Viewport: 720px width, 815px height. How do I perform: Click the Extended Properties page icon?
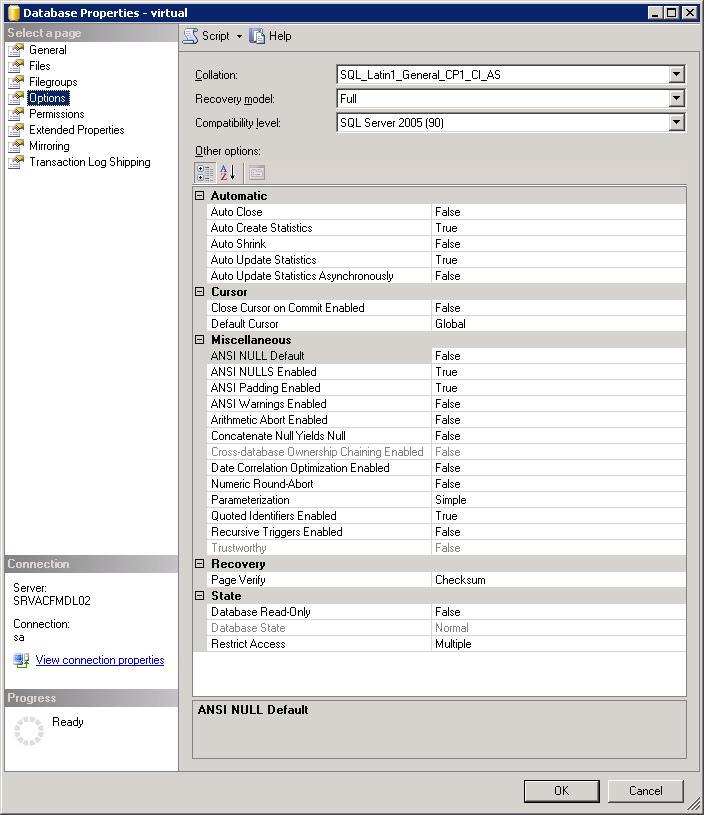(x=16, y=130)
